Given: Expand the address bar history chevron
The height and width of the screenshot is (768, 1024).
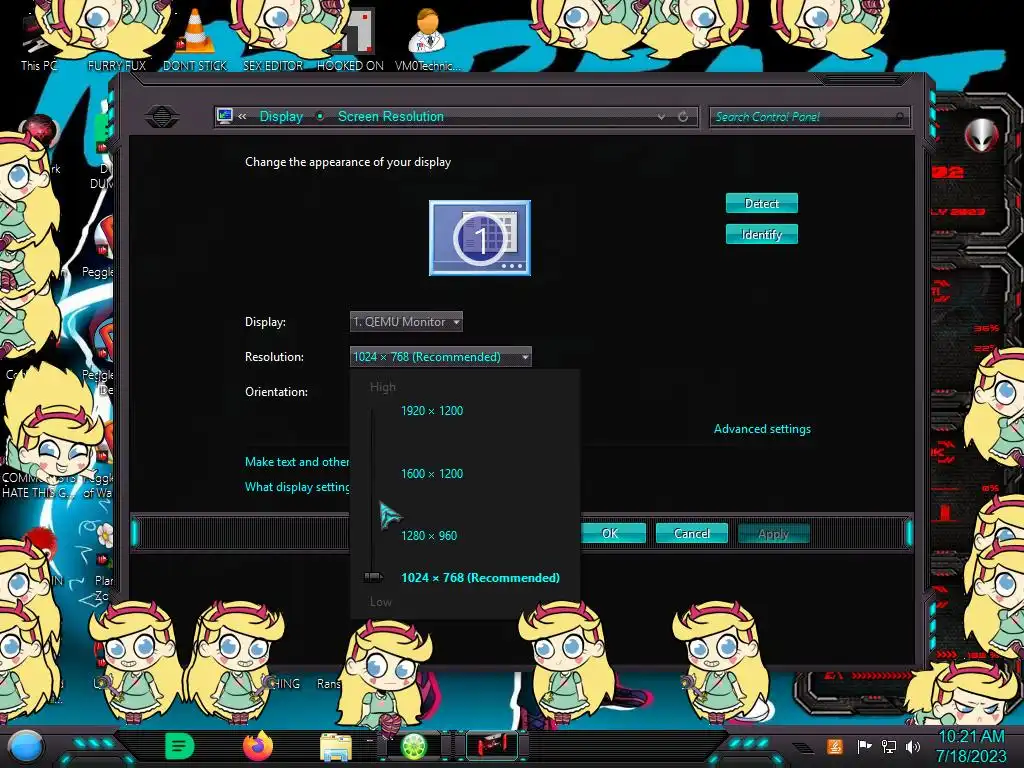Looking at the screenshot, I should [661, 117].
